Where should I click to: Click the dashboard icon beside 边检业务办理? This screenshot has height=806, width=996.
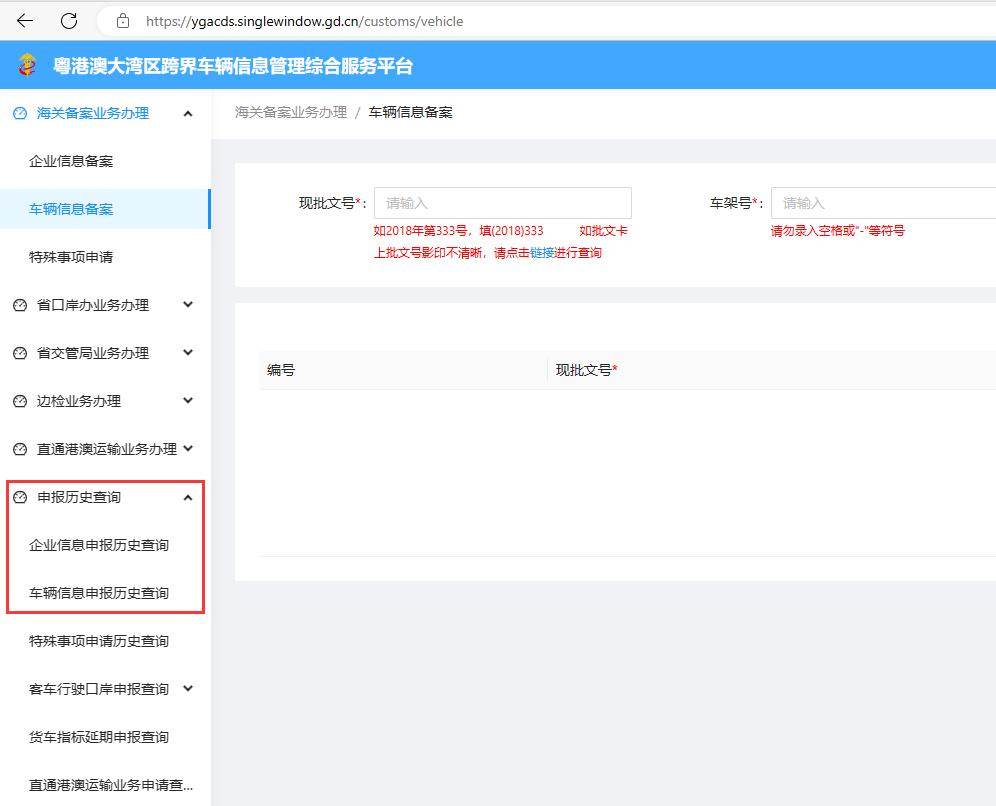pyautogui.click(x=20, y=402)
